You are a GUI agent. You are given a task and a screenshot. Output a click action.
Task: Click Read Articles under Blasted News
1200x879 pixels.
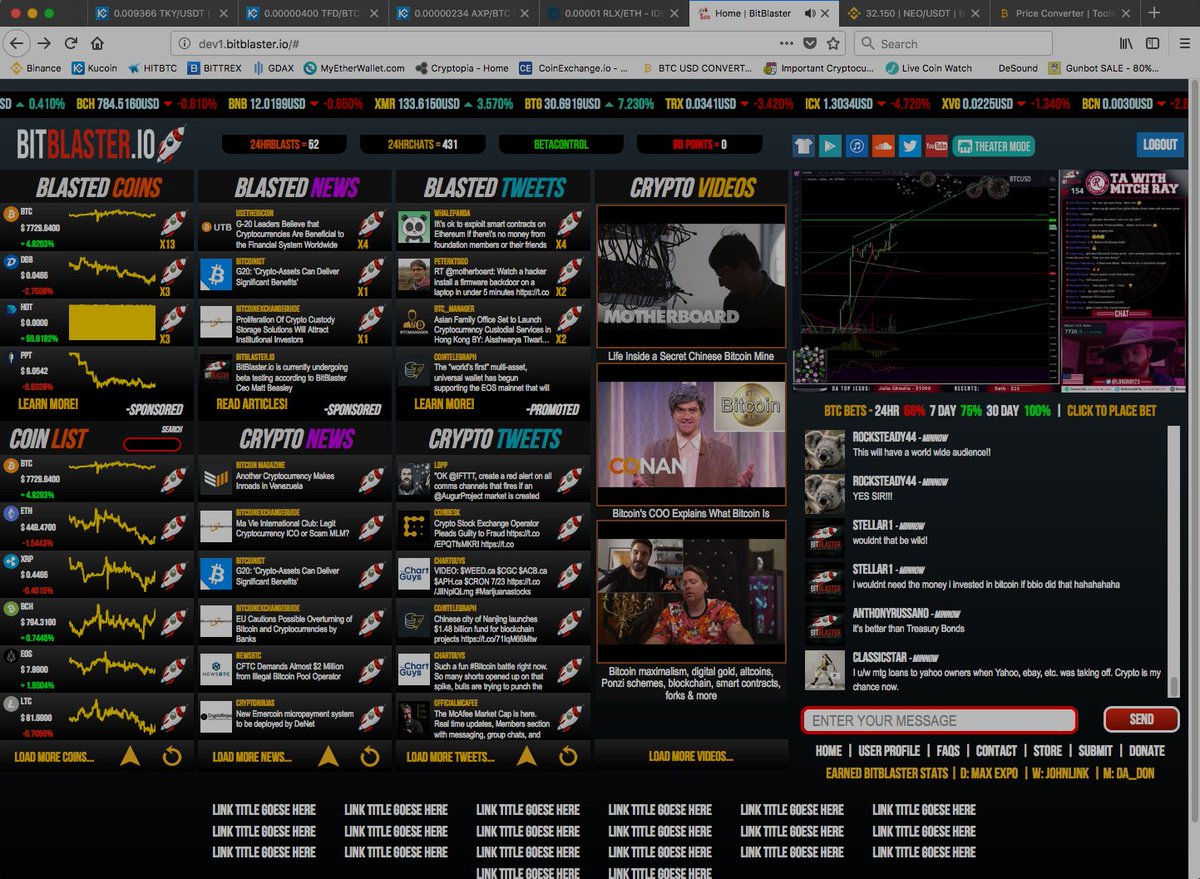pos(252,404)
